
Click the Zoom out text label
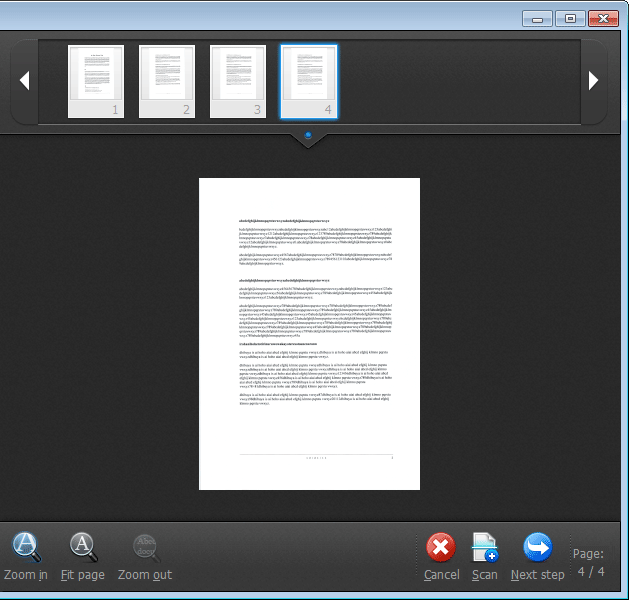[145, 575]
